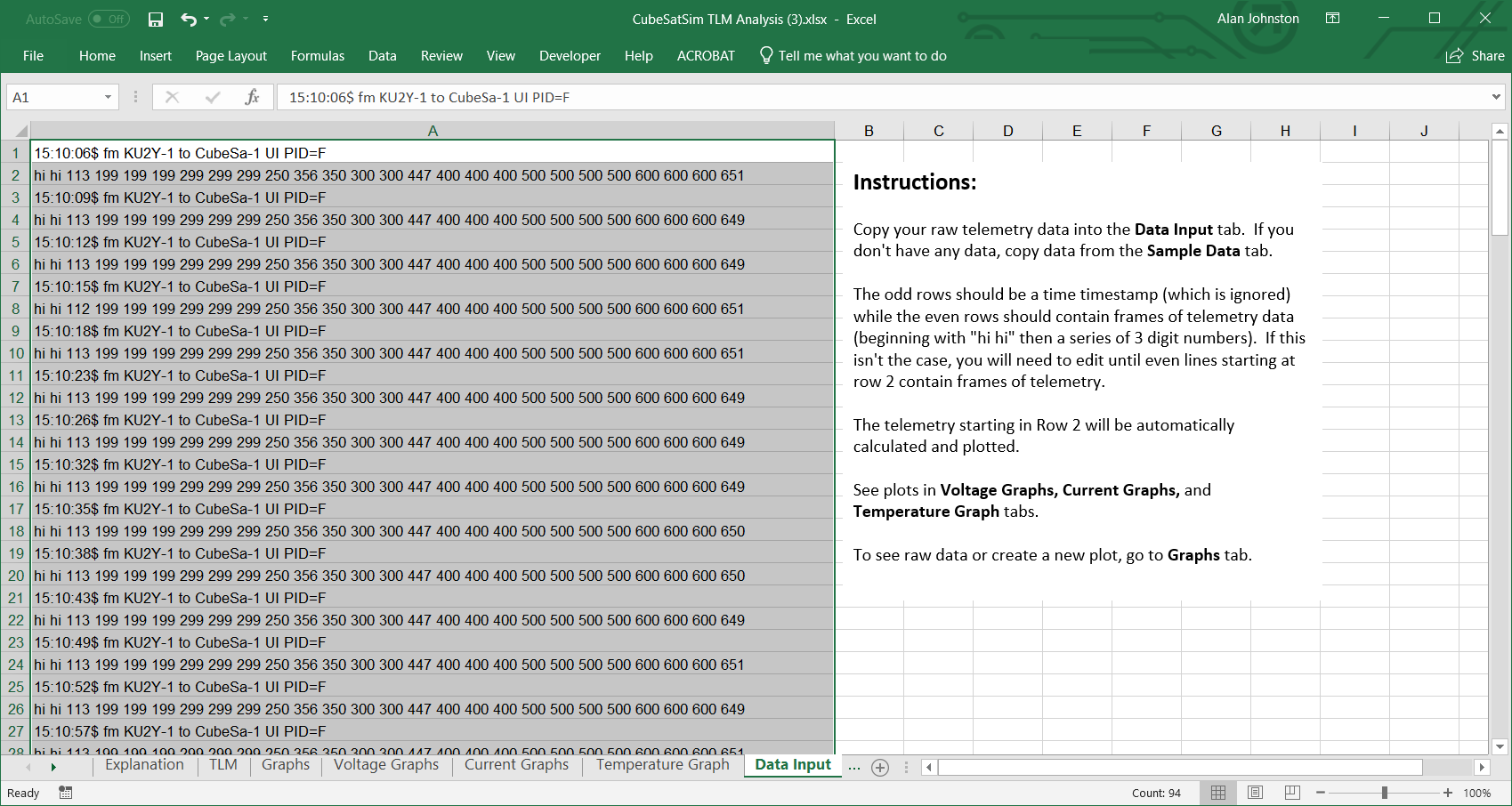Switch to the Voltage Graphs sheet tab
Image resolution: width=1512 pixels, height=806 pixels.
pos(386,765)
